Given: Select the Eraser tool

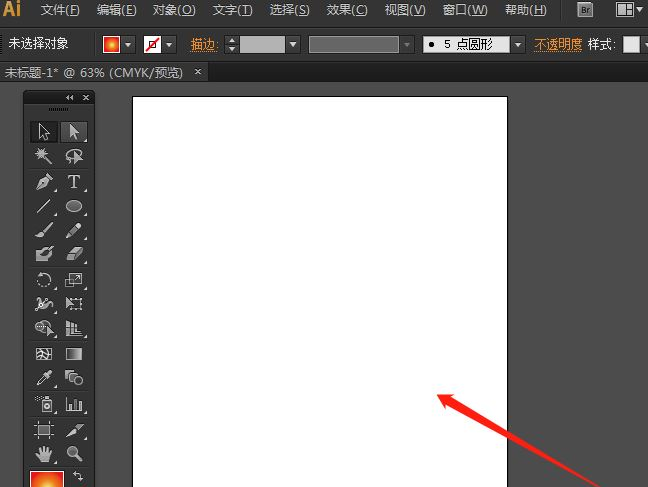Looking at the screenshot, I should click(74, 254).
